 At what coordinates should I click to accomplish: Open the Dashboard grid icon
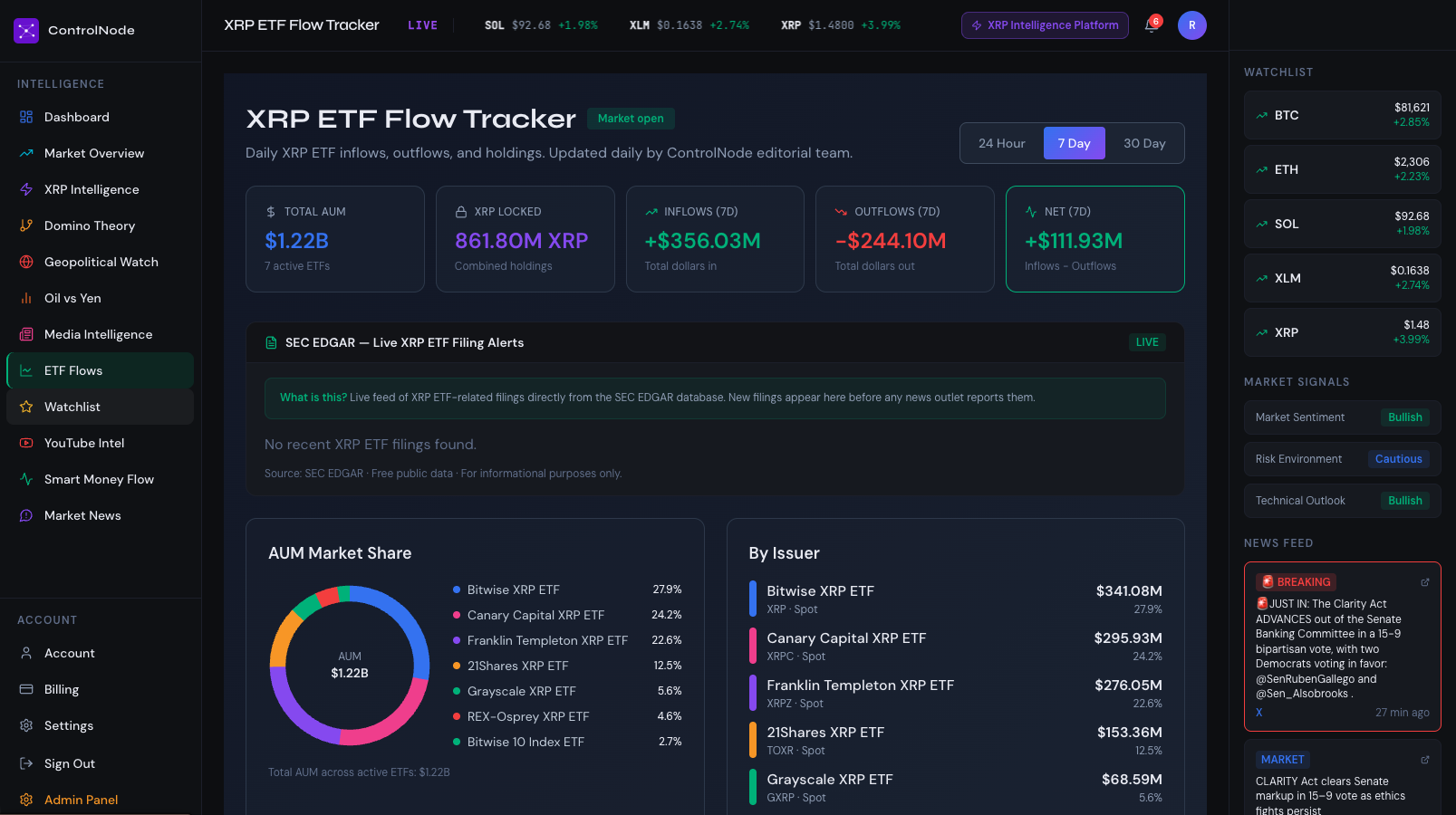pos(26,117)
